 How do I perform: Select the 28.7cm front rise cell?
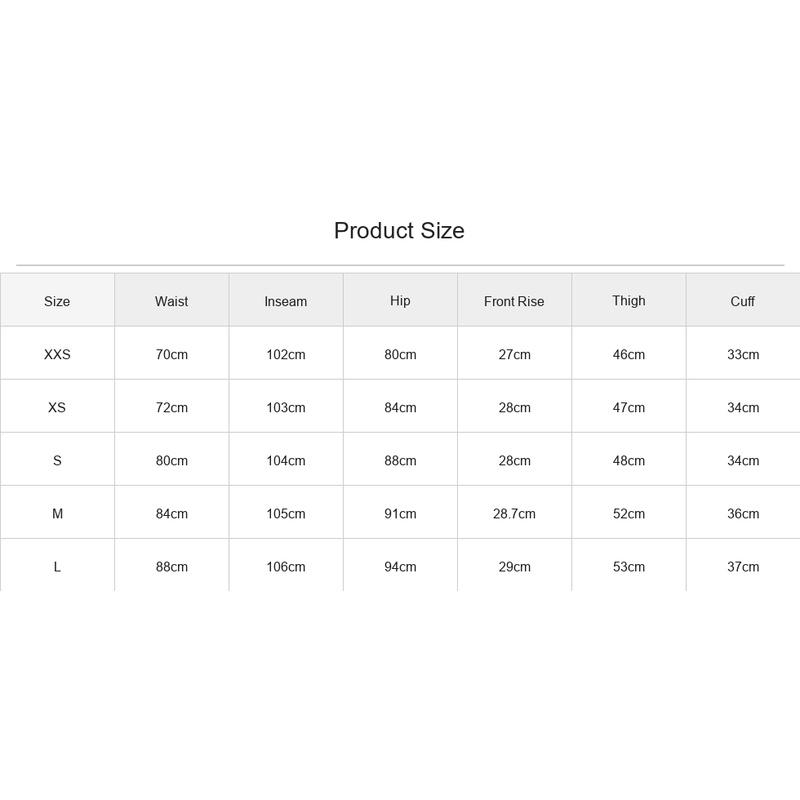coord(514,513)
